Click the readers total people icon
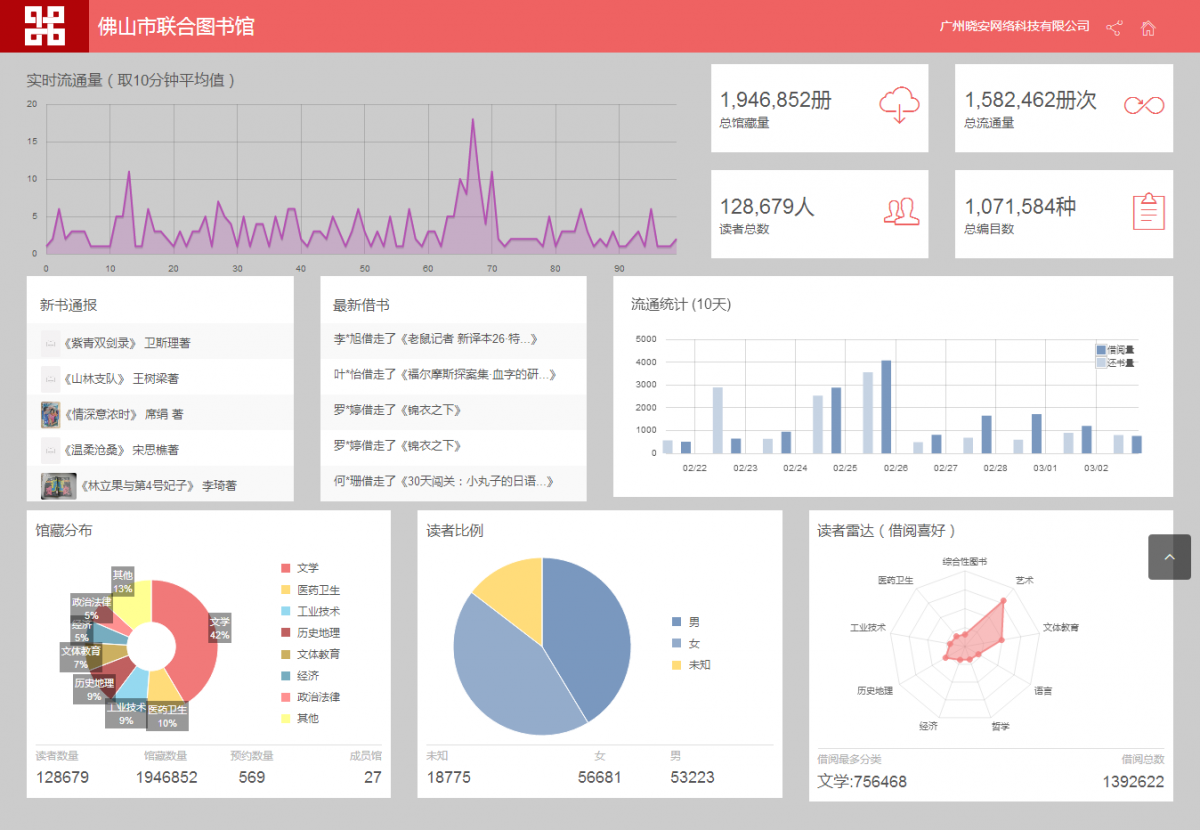 click(x=900, y=211)
